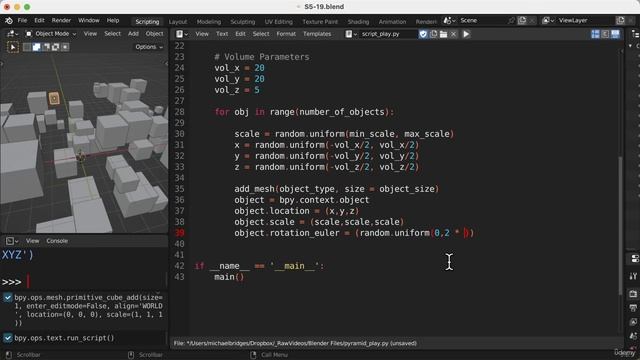Choose the Intersect selection mode icon
The height and width of the screenshot is (360, 640).
pyautogui.click(x=64, y=47)
